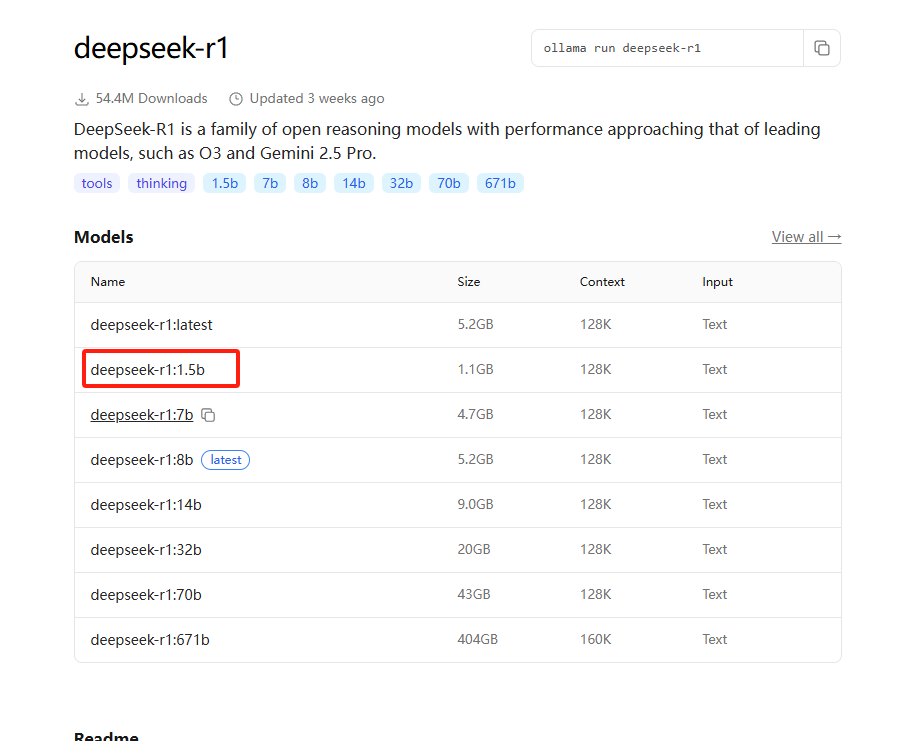This screenshot has width=912, height=741.
Task: Click the Models section heading
Action: point(104,237)
